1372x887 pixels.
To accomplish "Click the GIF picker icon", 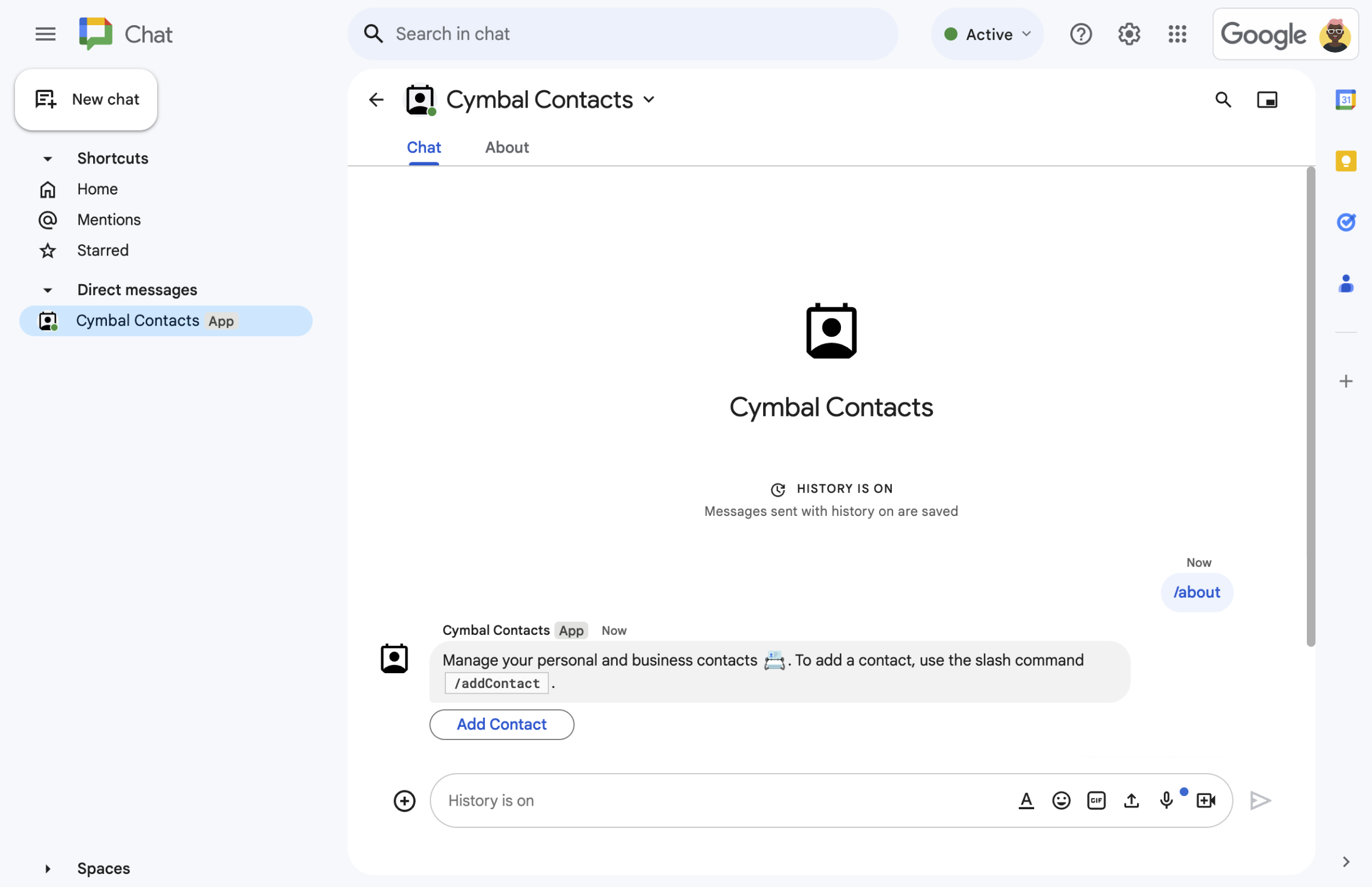I will [1095, 800].
